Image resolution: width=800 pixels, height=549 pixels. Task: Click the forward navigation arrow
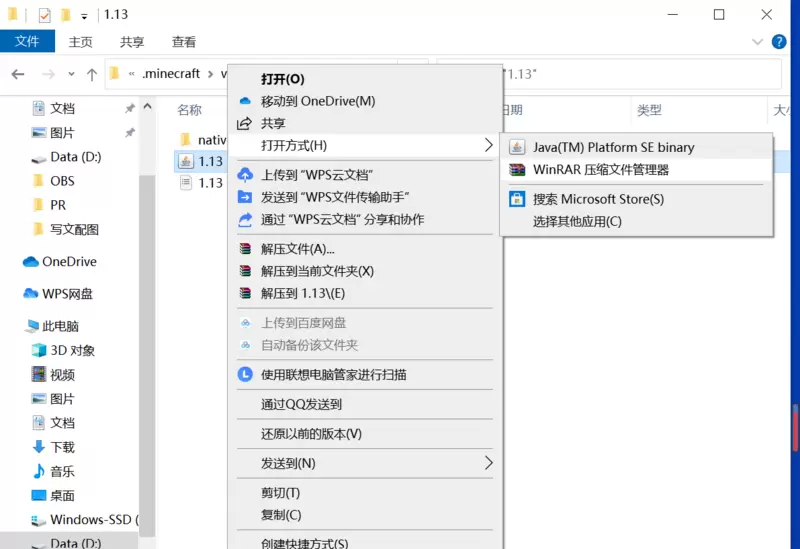pos(48,74)
